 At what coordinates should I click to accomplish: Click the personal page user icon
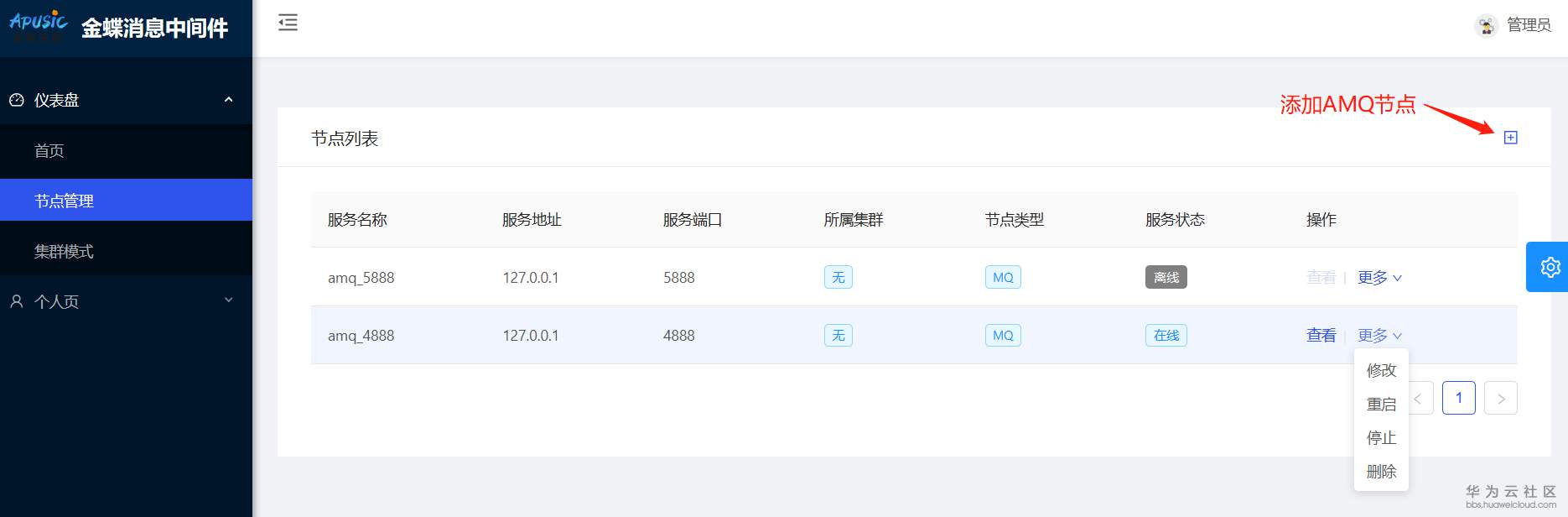point(17,301)
